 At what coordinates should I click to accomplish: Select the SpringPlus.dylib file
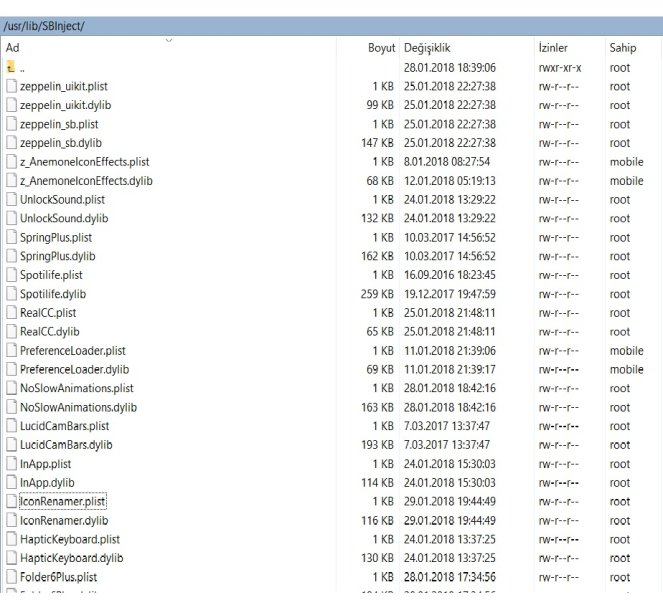(57, 256)
